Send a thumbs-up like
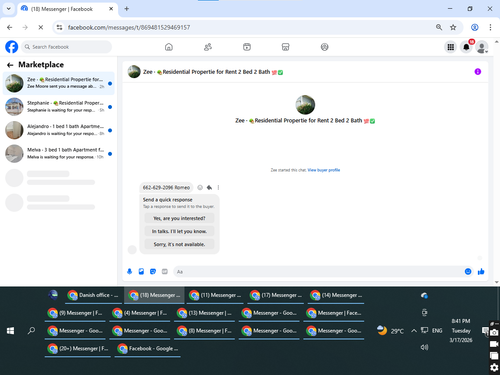This screenshot has height=375, width=500. point(481,272)
